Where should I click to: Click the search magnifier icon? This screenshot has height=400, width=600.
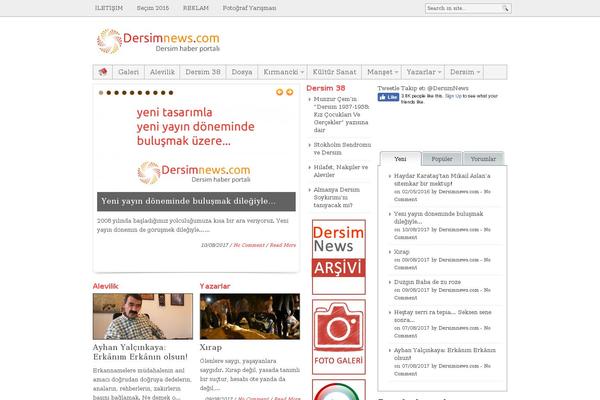click(x=506, y=8)
